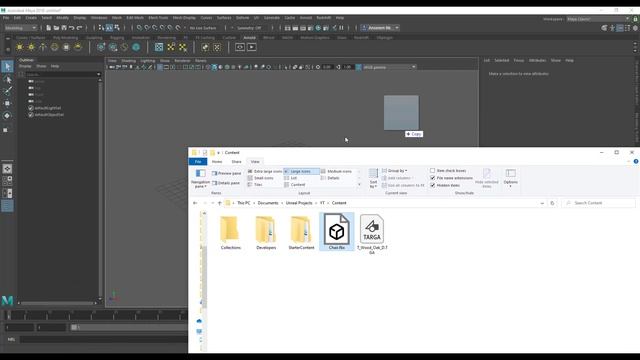The width and height of the screenshot is (640, 360).
Task: Click Explorer's back navigation arrow
Action: point(195,203)
